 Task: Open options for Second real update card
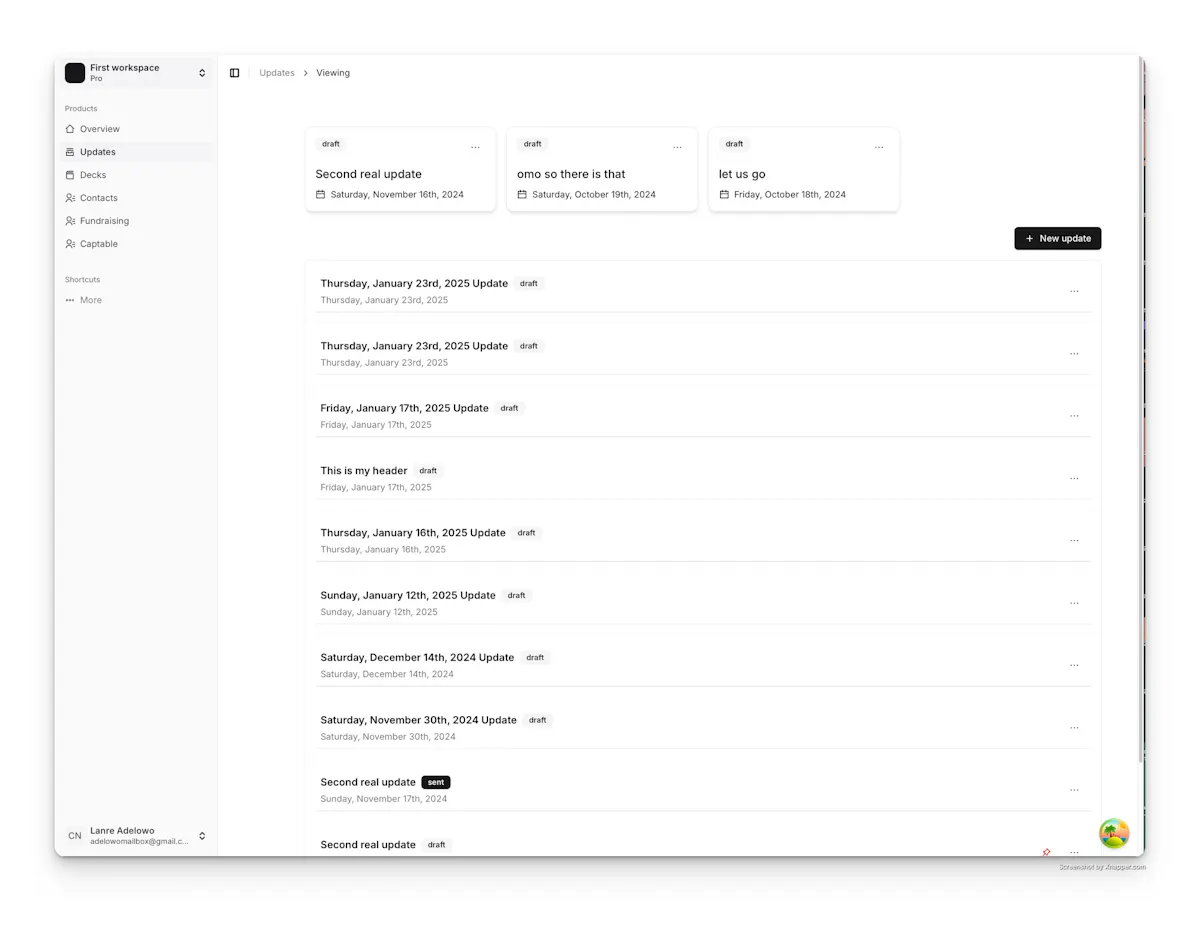coord(475,148)
